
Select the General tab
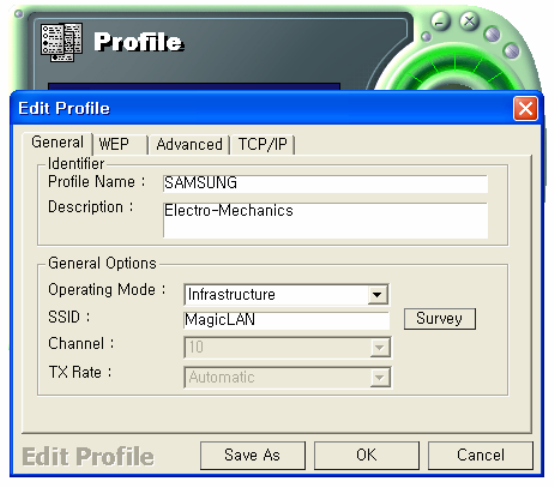(x=58, y=143)
